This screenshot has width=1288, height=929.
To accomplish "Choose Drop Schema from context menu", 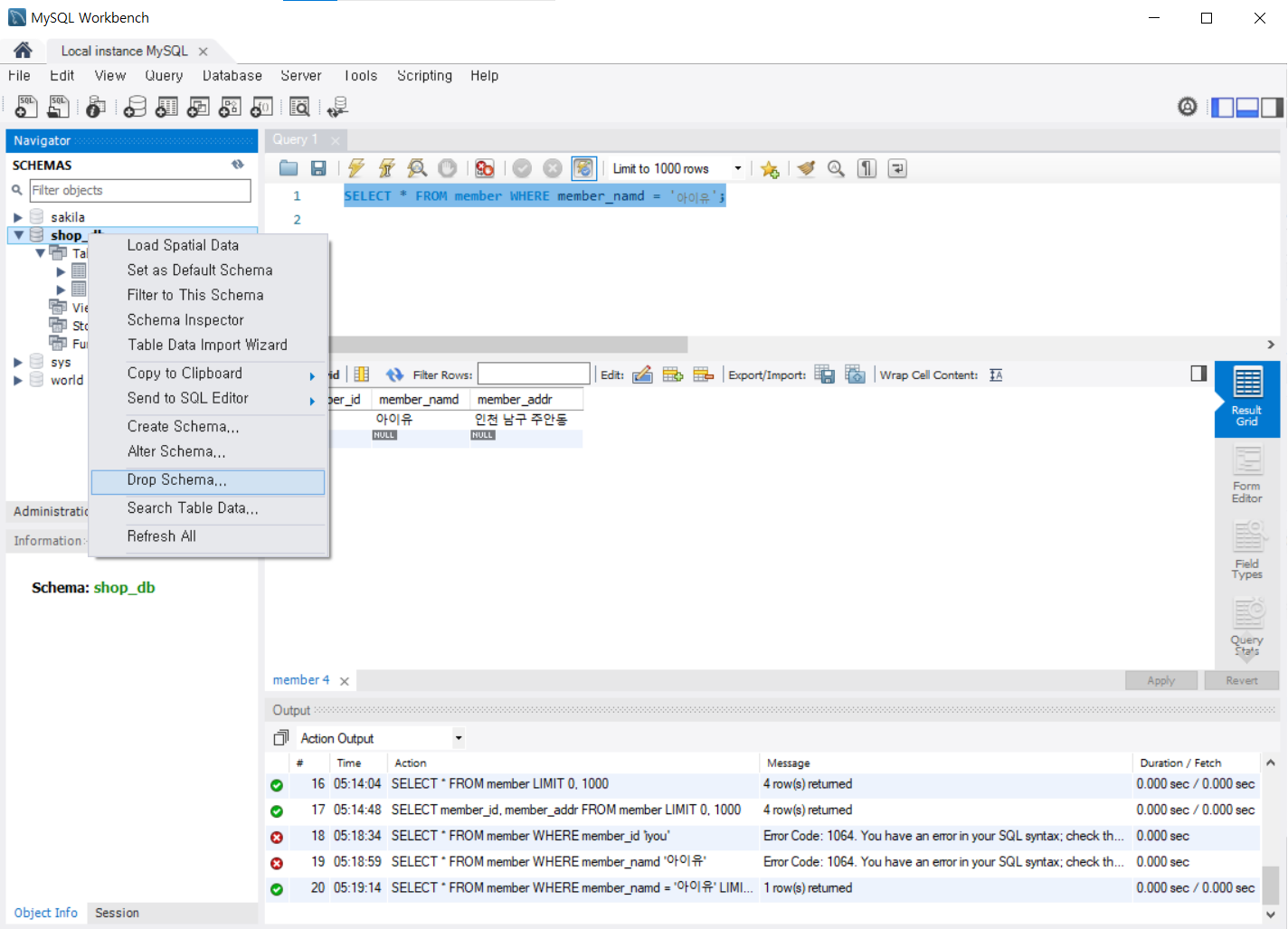I will point(208,480).
